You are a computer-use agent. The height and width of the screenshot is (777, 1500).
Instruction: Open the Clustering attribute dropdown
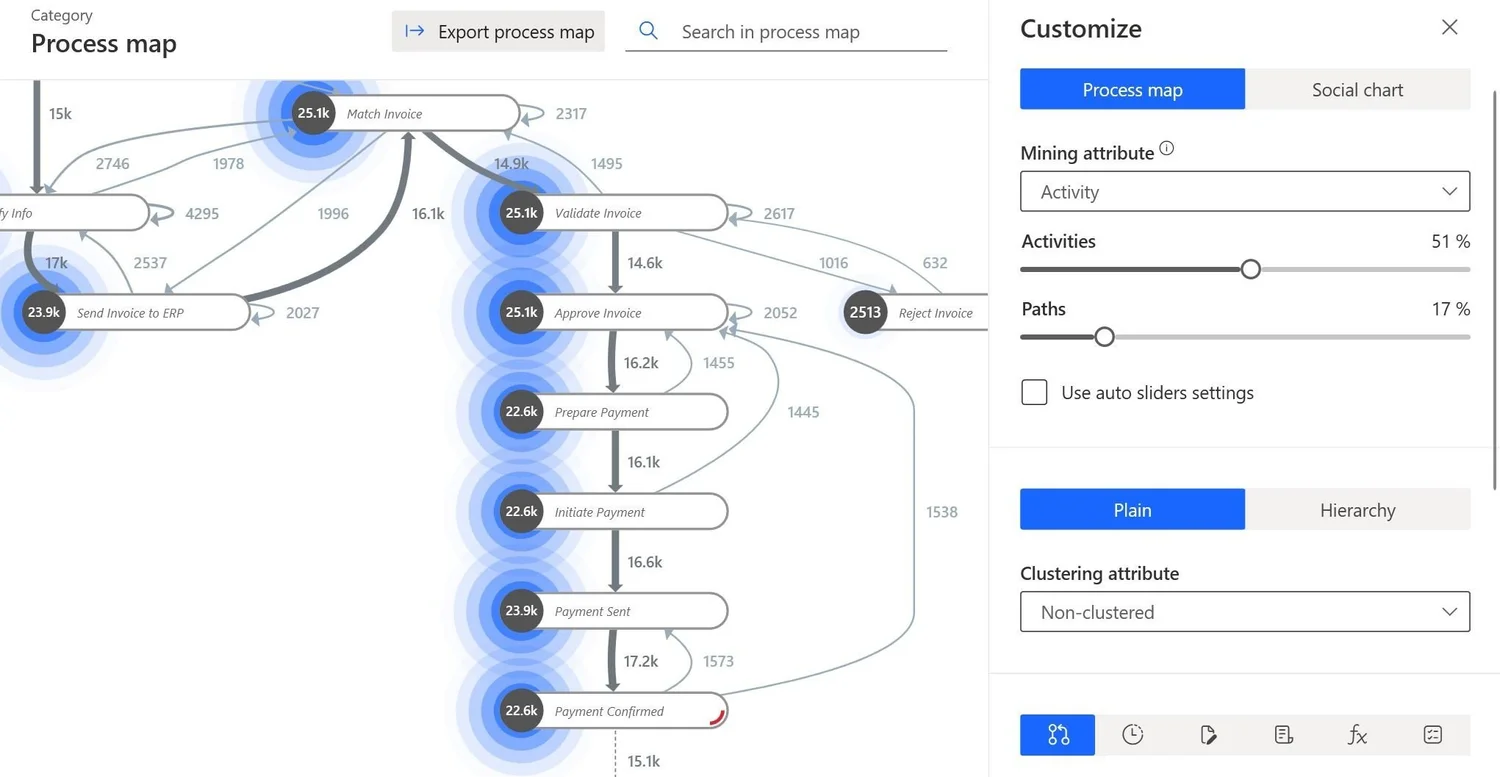pos(1244,612)
